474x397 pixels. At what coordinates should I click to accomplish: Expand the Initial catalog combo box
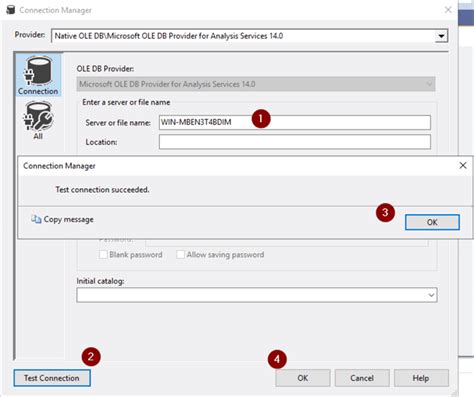click(431, 295)
